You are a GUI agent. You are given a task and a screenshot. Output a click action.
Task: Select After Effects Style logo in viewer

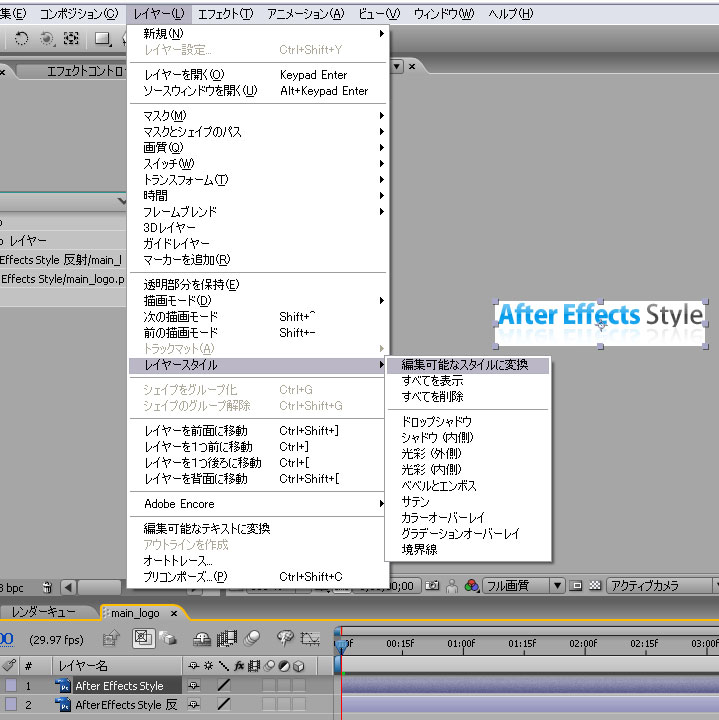click(601, 323)
